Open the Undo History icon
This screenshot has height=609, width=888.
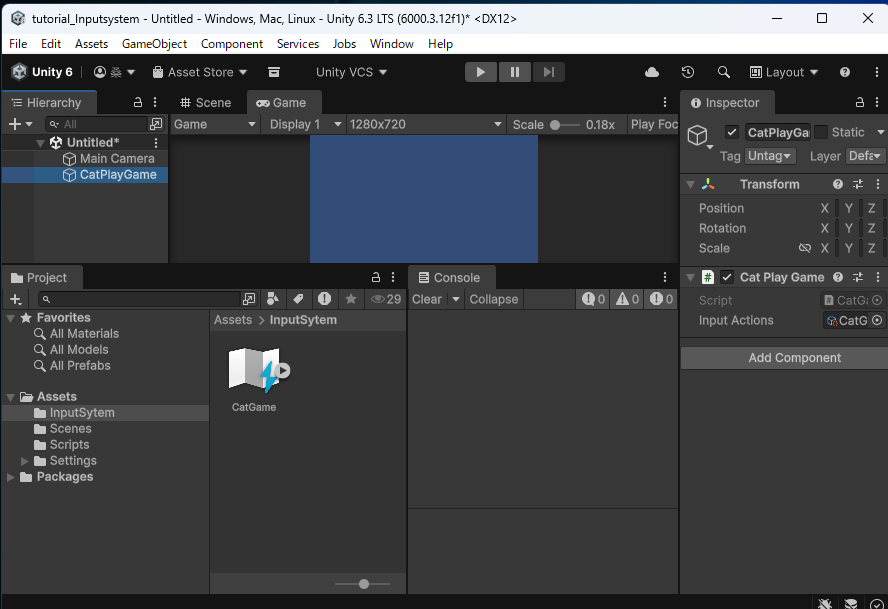click(688, 72)
